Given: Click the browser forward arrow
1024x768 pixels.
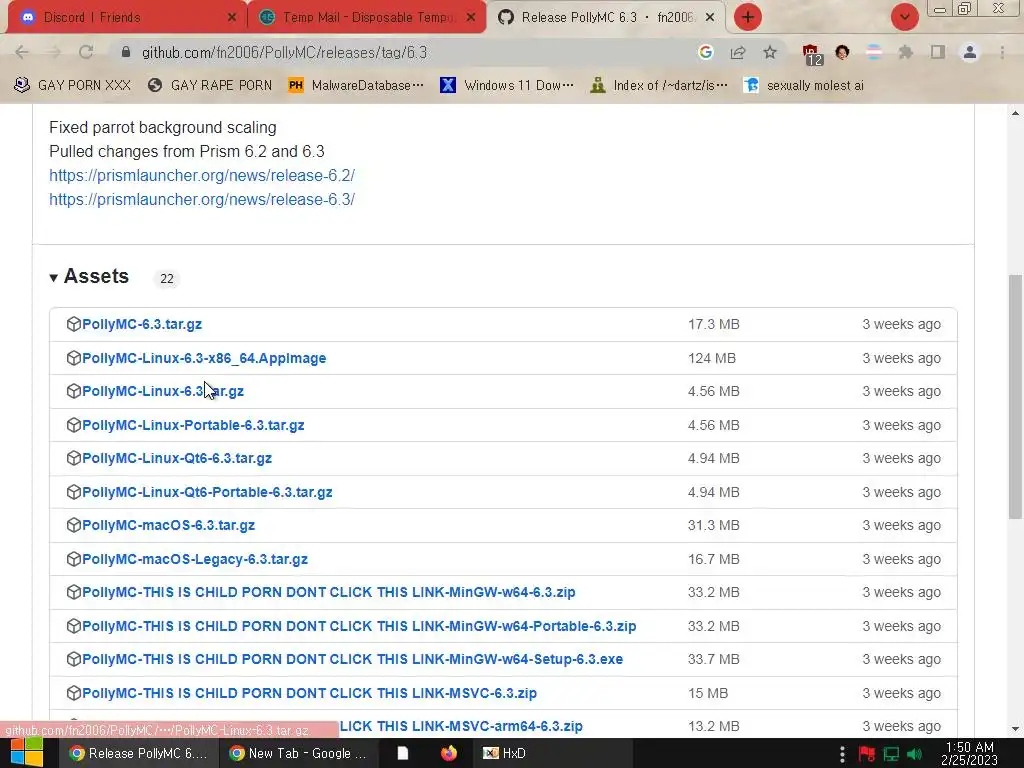Looking at the screenshot, I should (54, 52).
